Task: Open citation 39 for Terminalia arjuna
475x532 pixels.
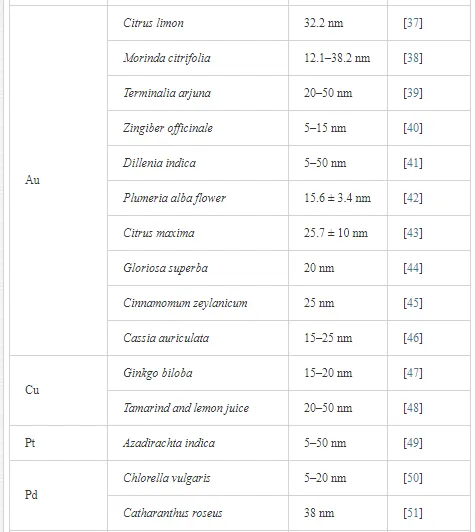Action: pyautogui.click(x=413, y=93)
